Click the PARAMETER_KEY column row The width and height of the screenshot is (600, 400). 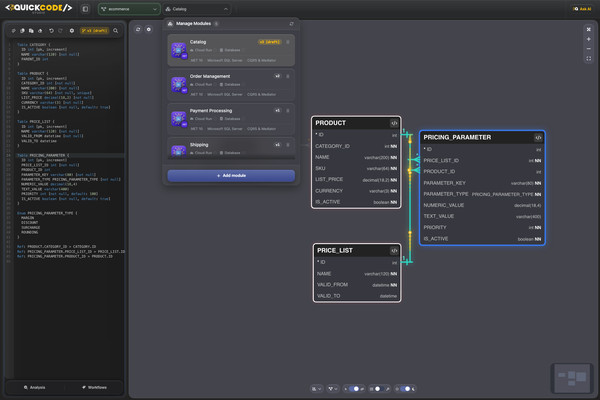[x=482, y=183]
